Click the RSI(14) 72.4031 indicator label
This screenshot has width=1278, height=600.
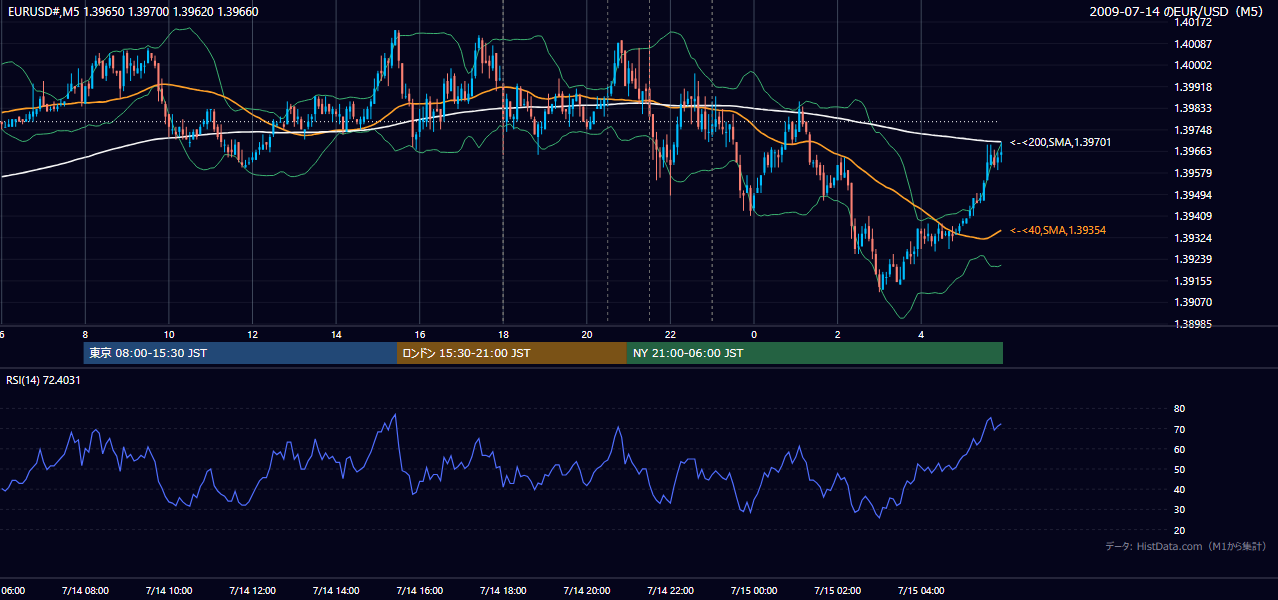[43, 380]
